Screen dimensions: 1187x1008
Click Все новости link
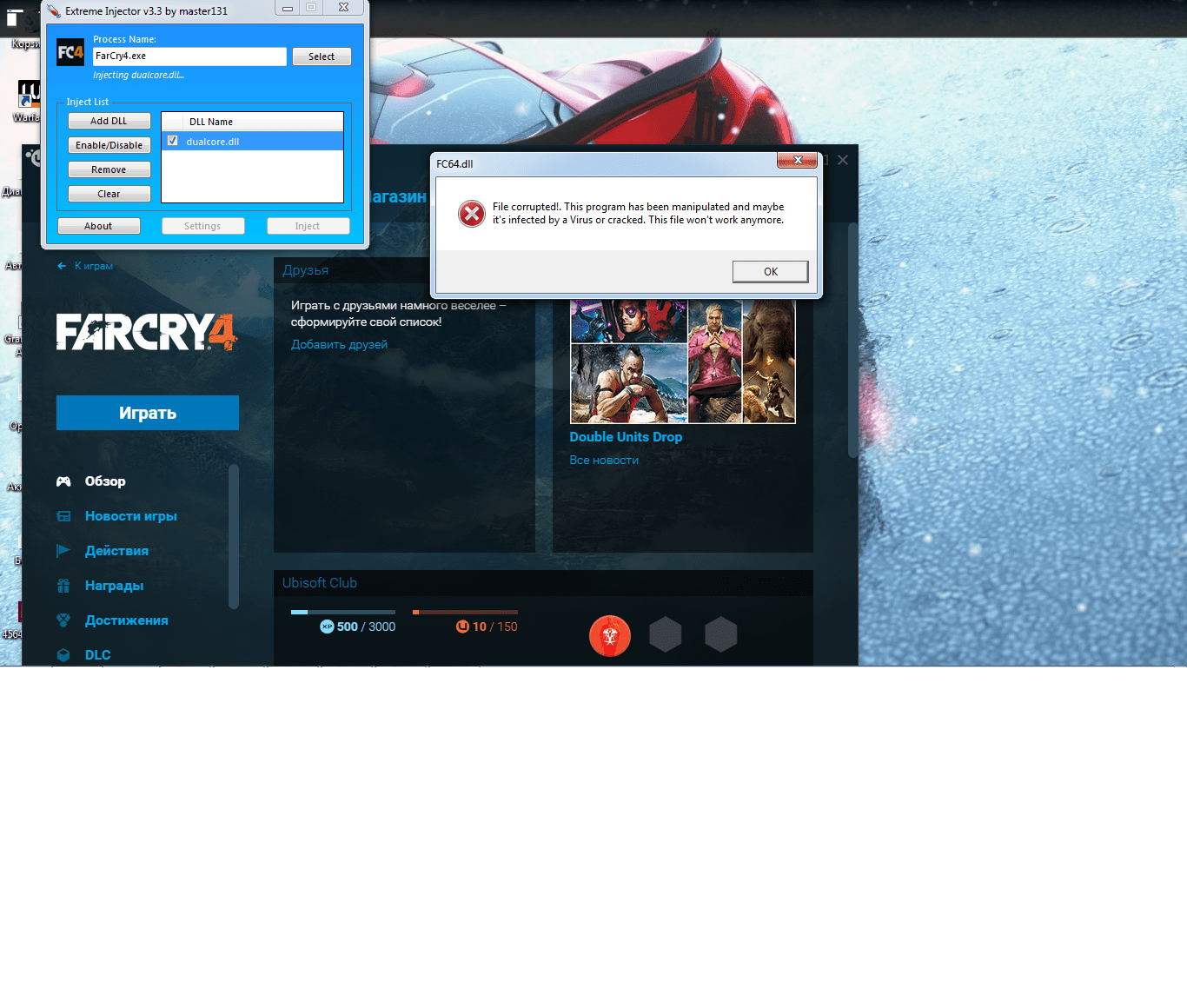pyautogui.click(x=604, y=461)
